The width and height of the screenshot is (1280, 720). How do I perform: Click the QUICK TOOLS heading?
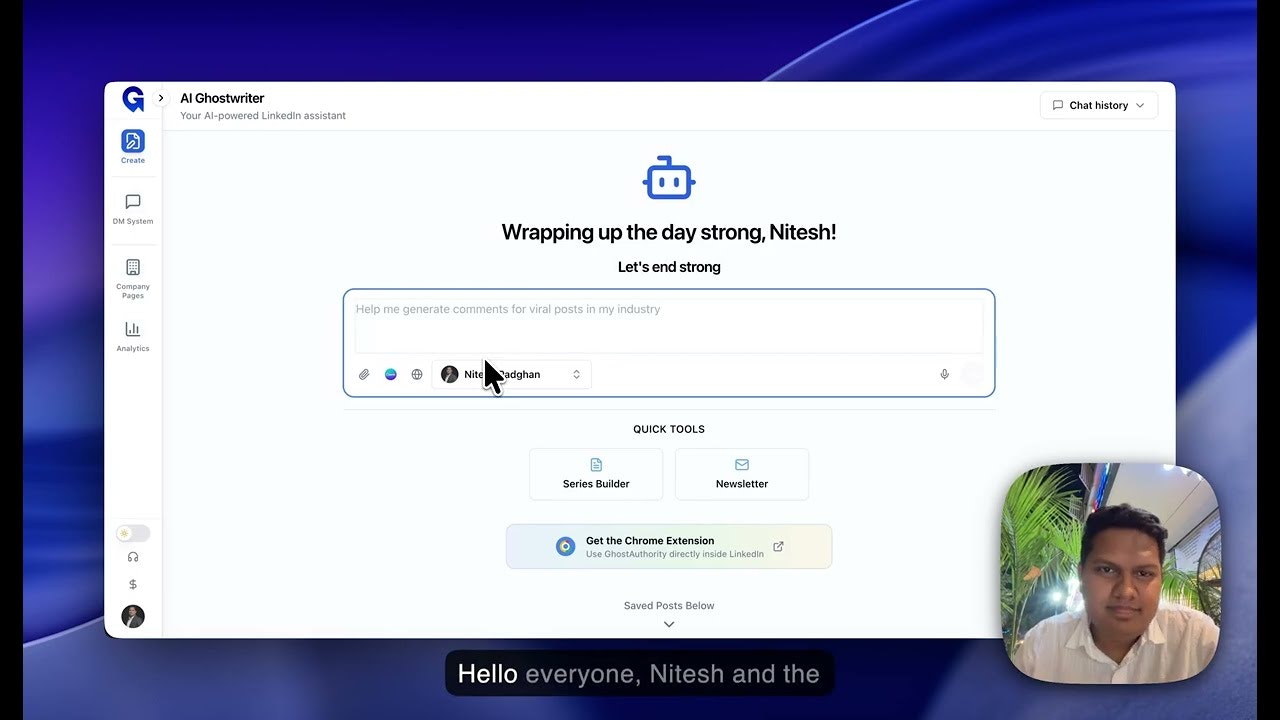click(669, 429)
